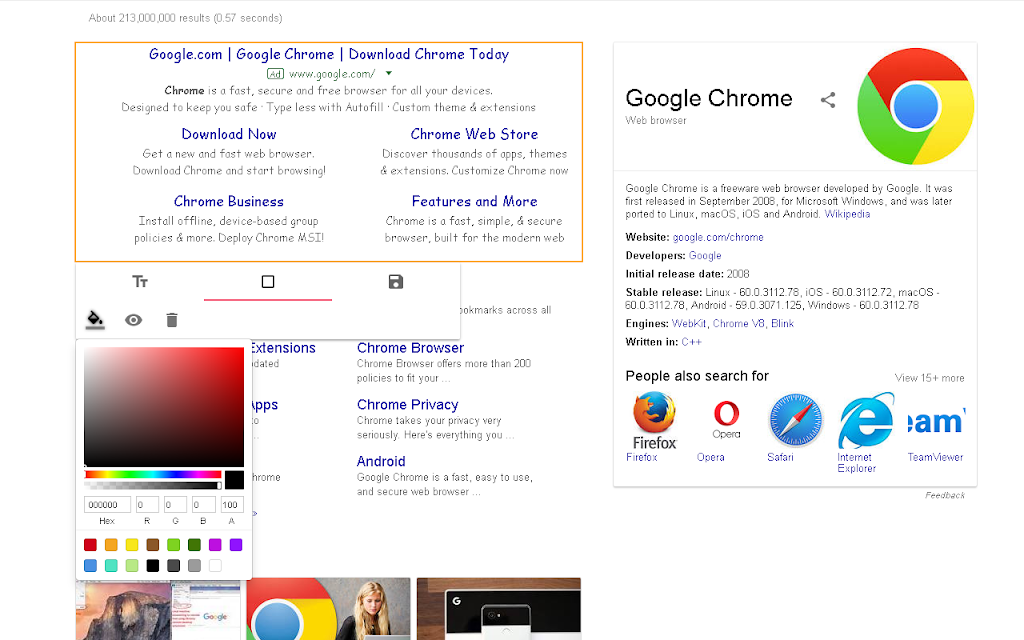Open the Chrome logo with woman image thumbnail
The height and width of the screenshot is (640, 1024).
coord(328,609)
